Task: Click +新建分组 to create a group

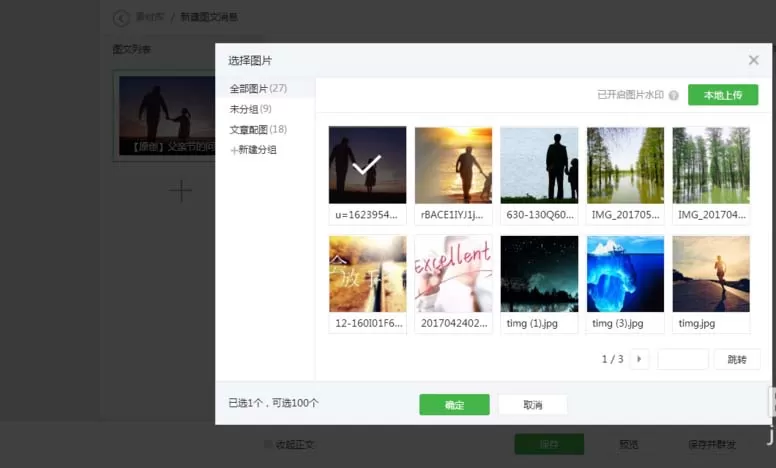Action: click(x=253, y=150)
